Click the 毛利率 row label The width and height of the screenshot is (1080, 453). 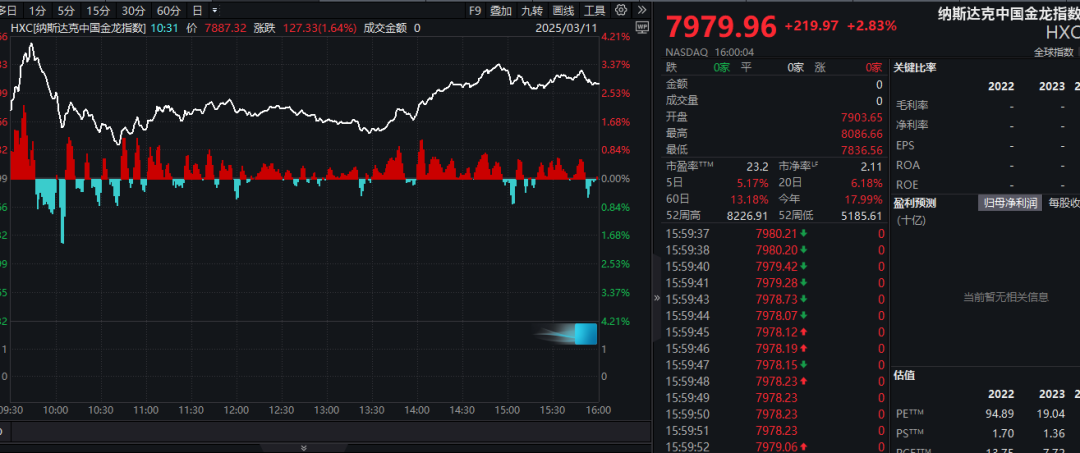912,105
